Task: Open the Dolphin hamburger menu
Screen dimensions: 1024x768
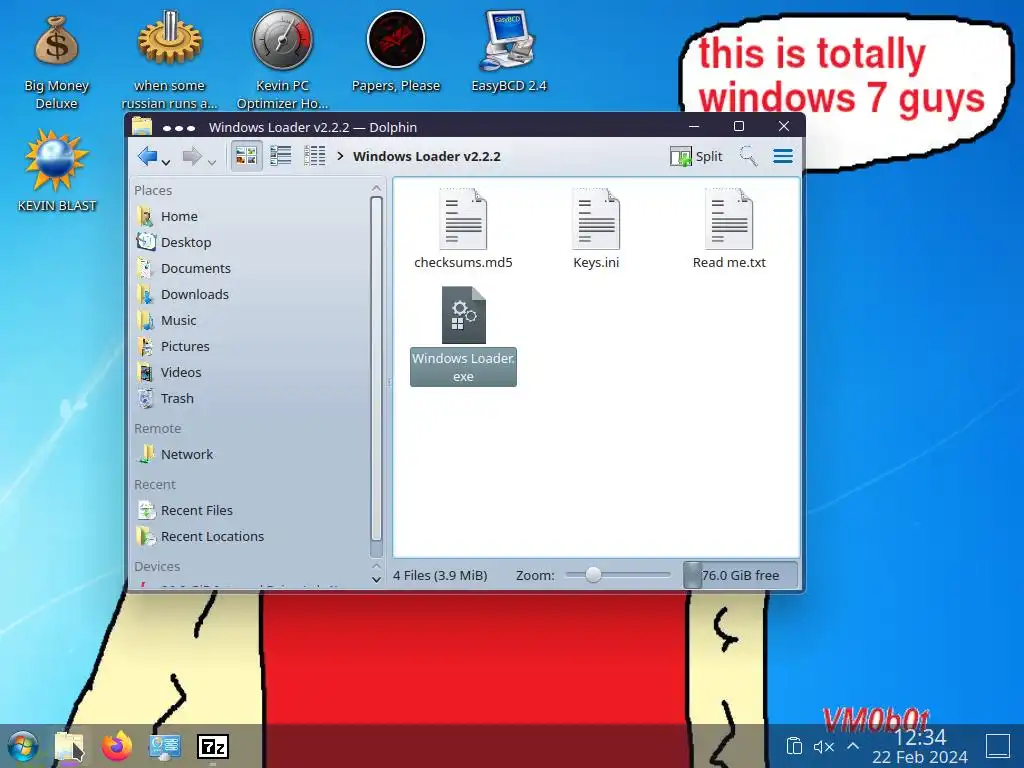Action: [783, 156]
